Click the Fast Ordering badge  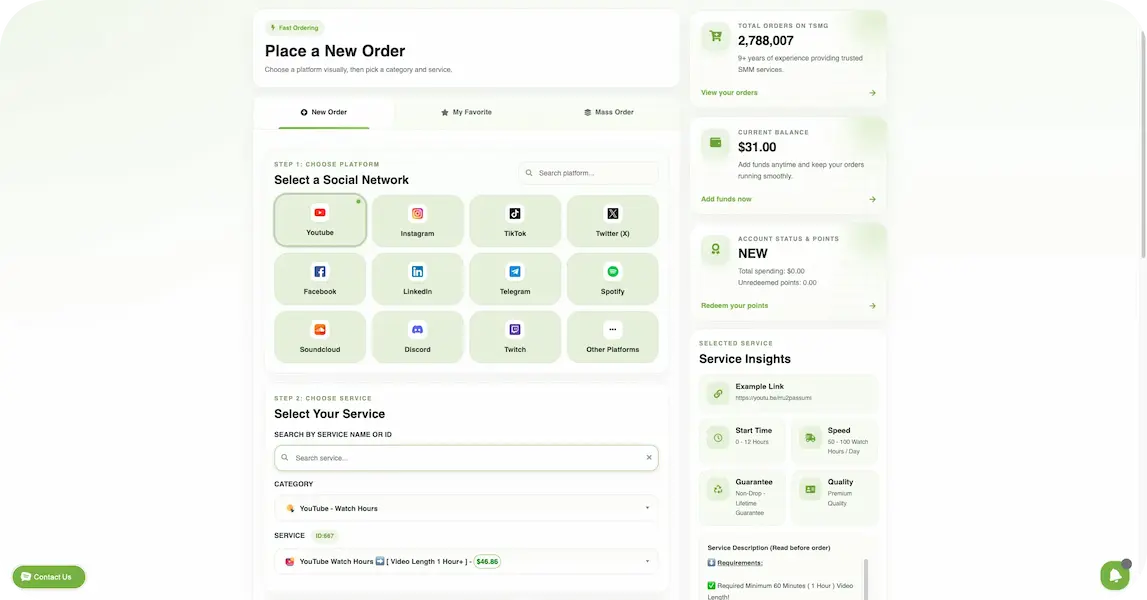[x=295, y=28]
